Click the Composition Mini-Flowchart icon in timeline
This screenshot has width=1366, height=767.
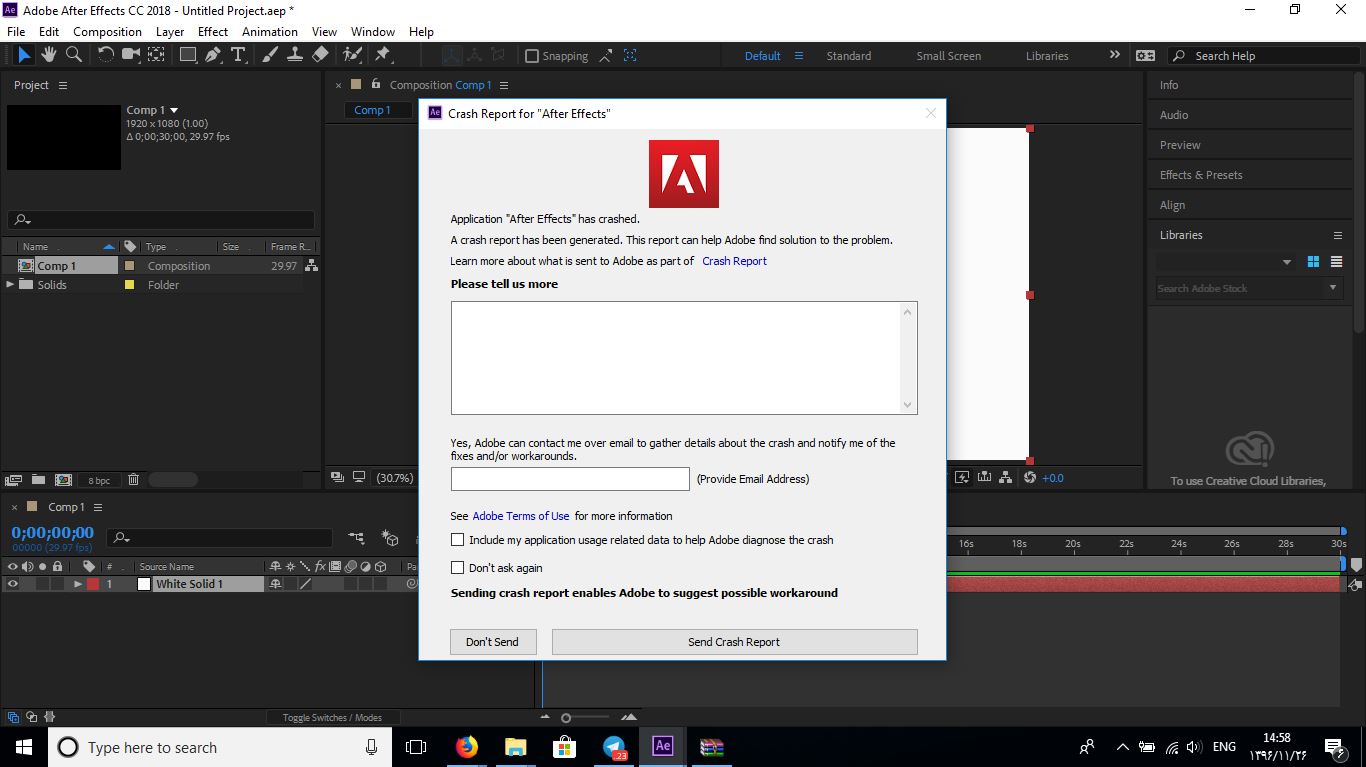356,538
